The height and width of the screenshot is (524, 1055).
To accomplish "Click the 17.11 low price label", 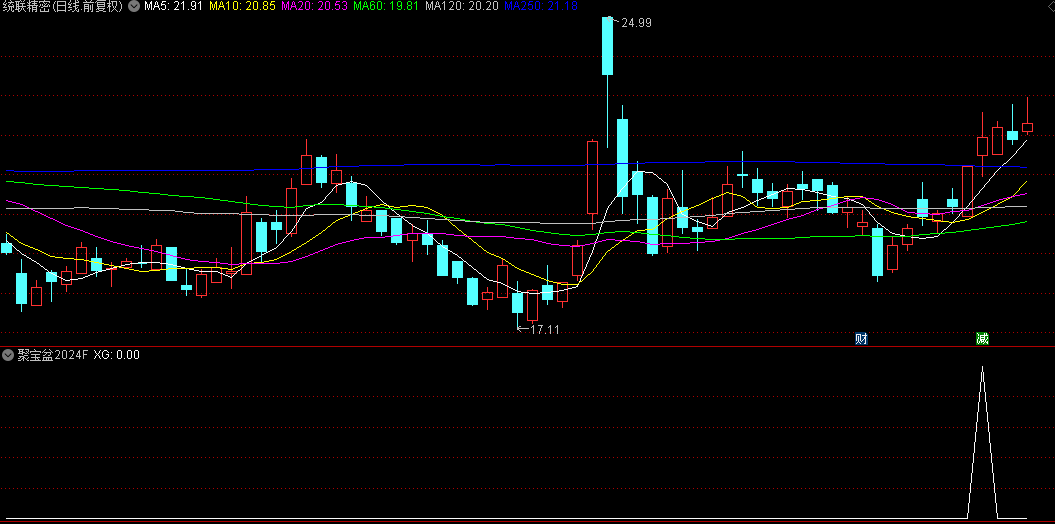I will pos(545,330).
